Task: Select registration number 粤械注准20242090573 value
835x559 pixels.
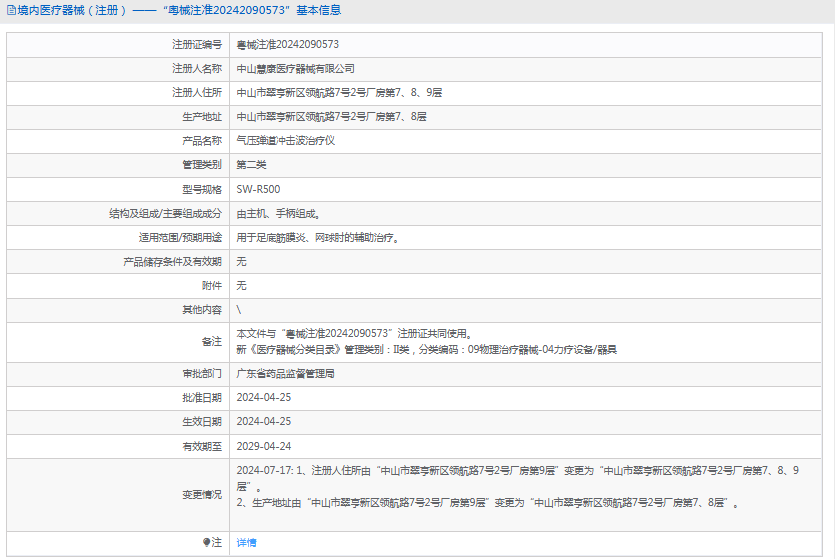Action: tap(288, 45)
